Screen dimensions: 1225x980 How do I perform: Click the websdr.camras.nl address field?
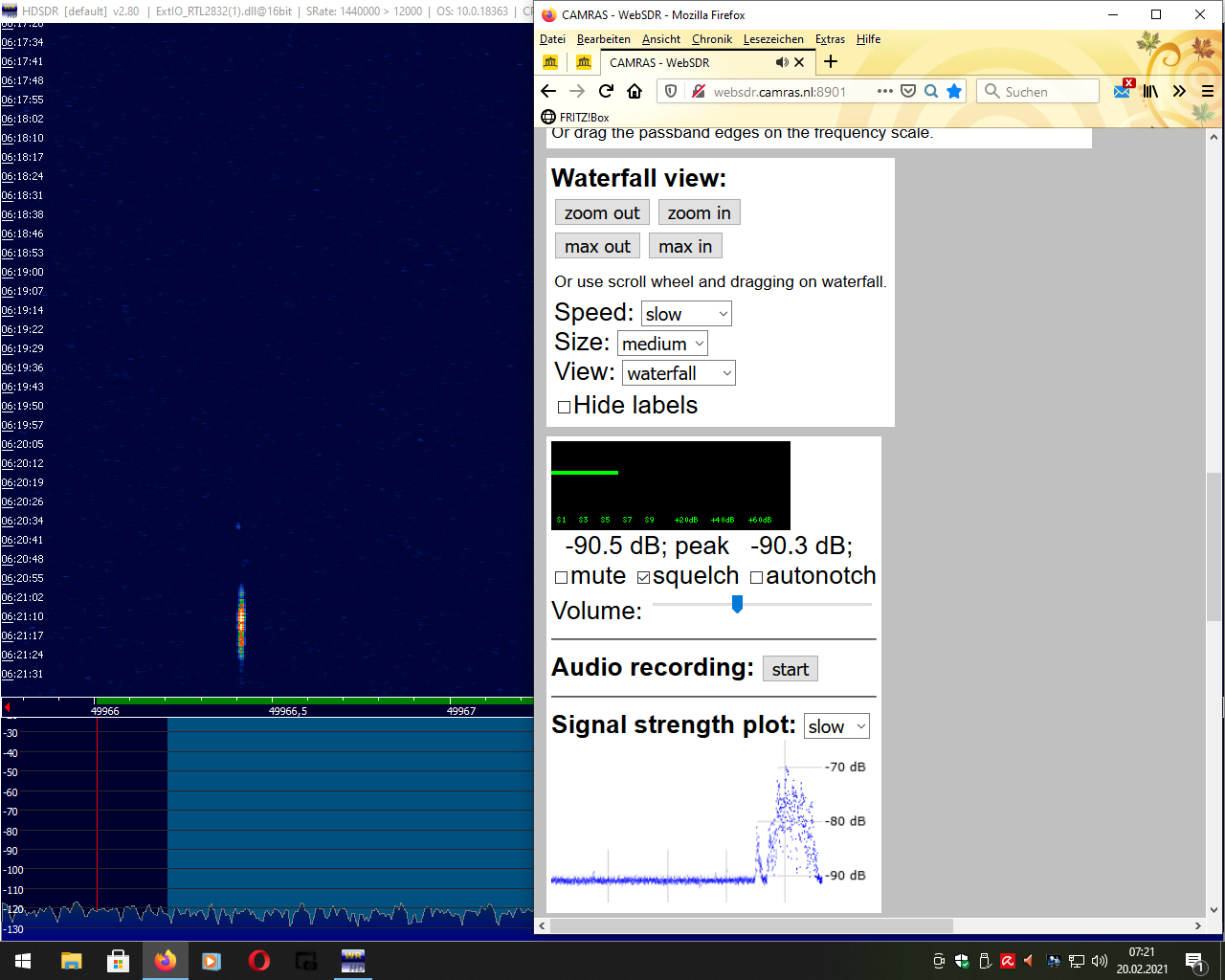click(x=780, y=91)
